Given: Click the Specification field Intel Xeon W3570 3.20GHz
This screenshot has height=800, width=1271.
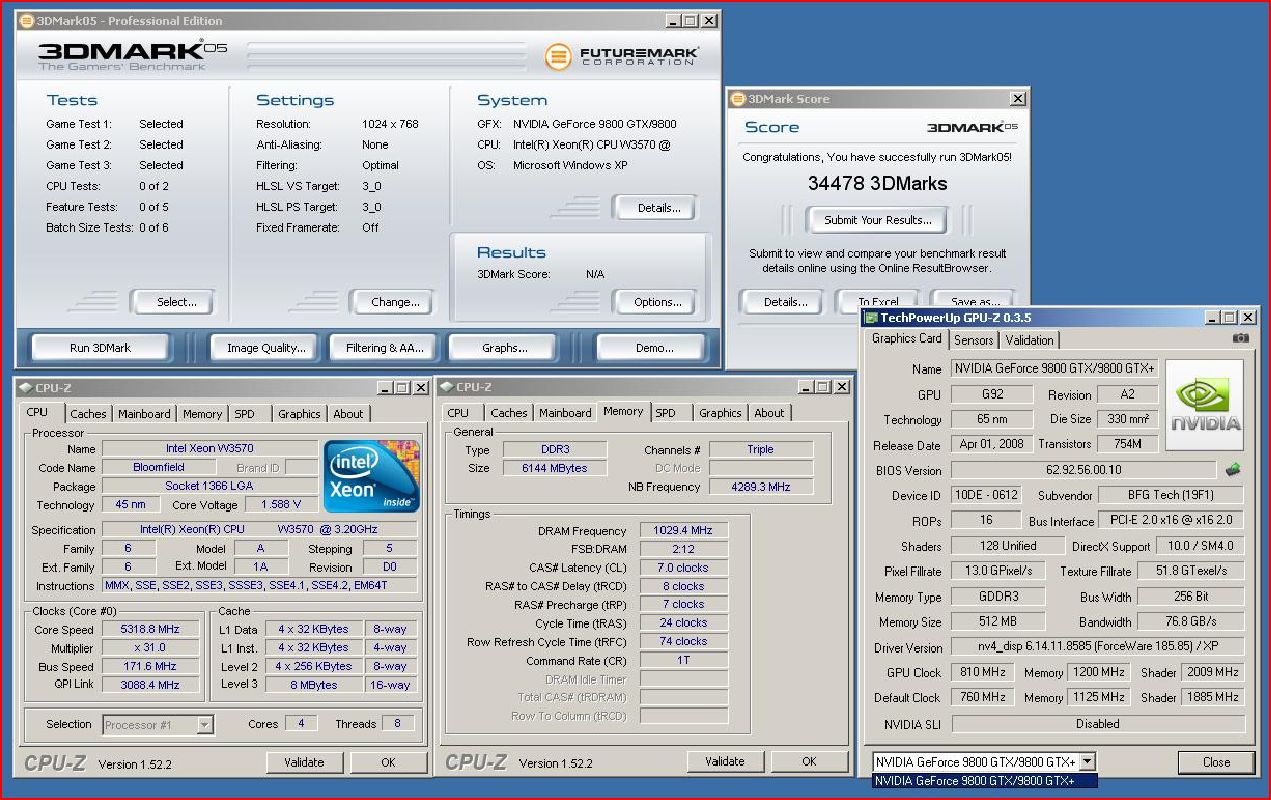Looking at the screenshot, I should [259, 530].
